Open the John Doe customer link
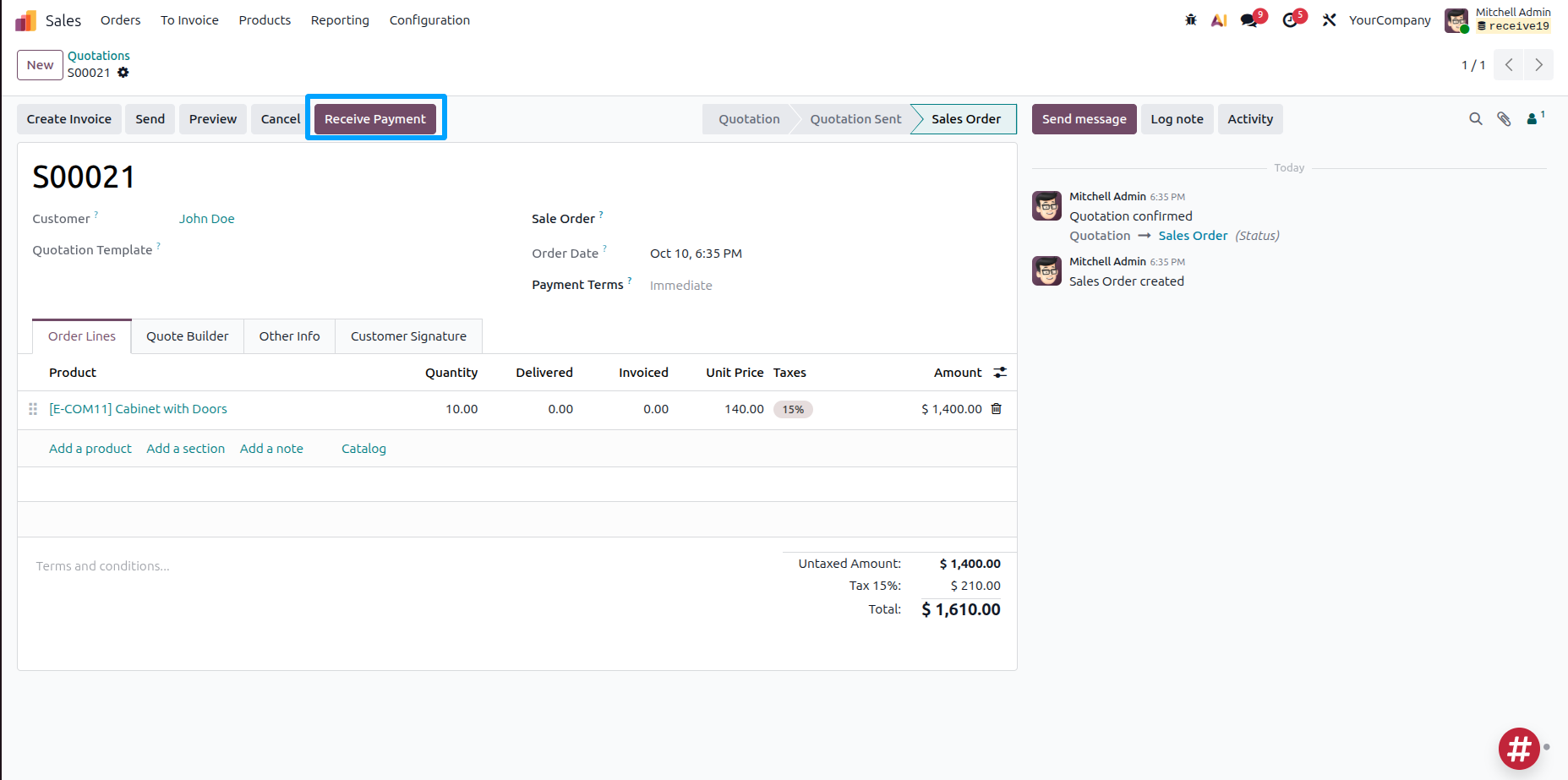1568x780 pixels. [207, 219]
